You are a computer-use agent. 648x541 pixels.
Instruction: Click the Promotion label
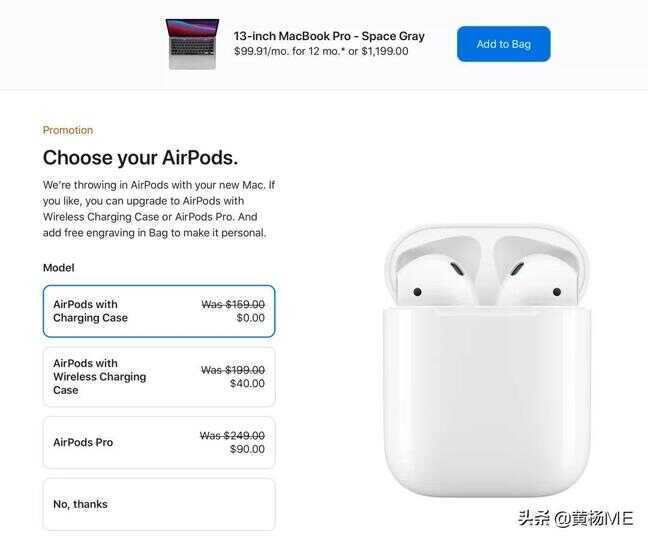pyautogui.click(x=68, y=130)
